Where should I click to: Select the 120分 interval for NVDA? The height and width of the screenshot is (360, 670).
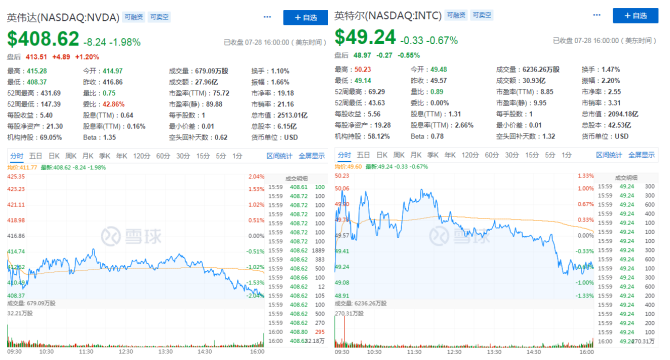[141, 156]
